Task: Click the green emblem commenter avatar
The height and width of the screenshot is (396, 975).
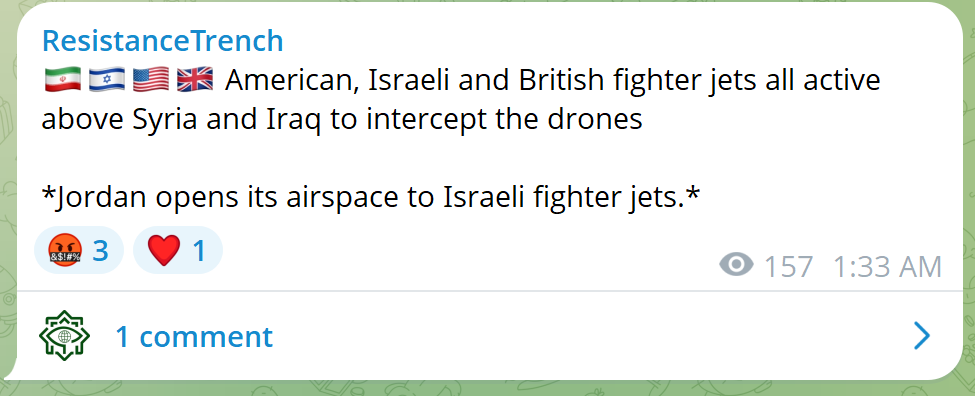Action: point(65,336)
